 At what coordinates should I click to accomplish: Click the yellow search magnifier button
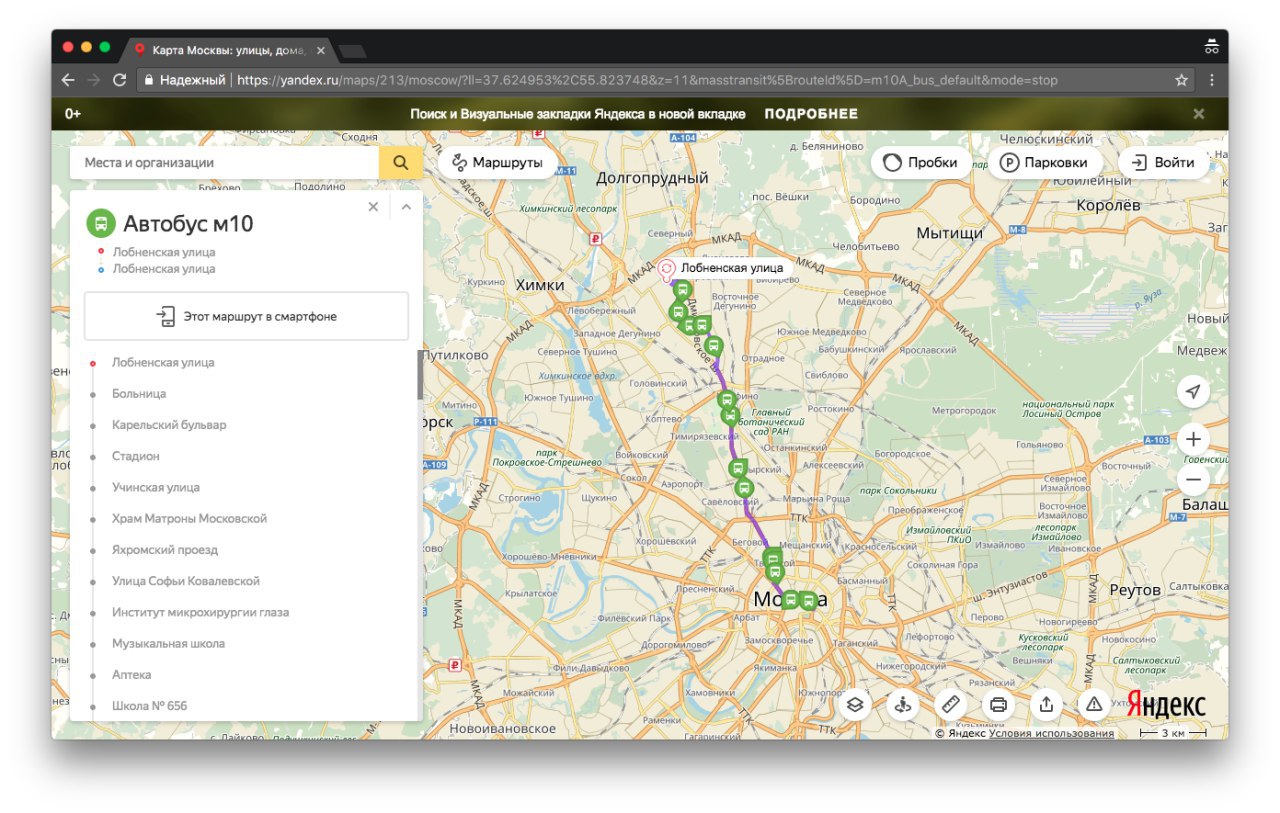pos(401,162)
